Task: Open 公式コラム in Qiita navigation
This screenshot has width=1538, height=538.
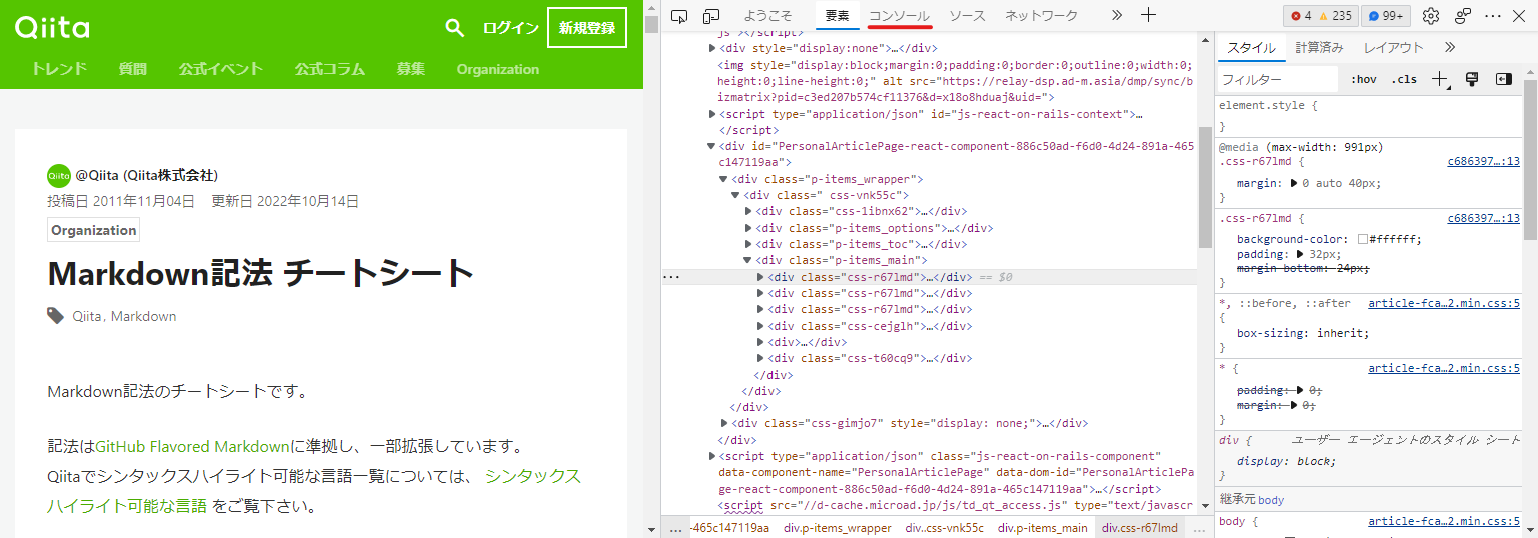Action: [329, 69]
